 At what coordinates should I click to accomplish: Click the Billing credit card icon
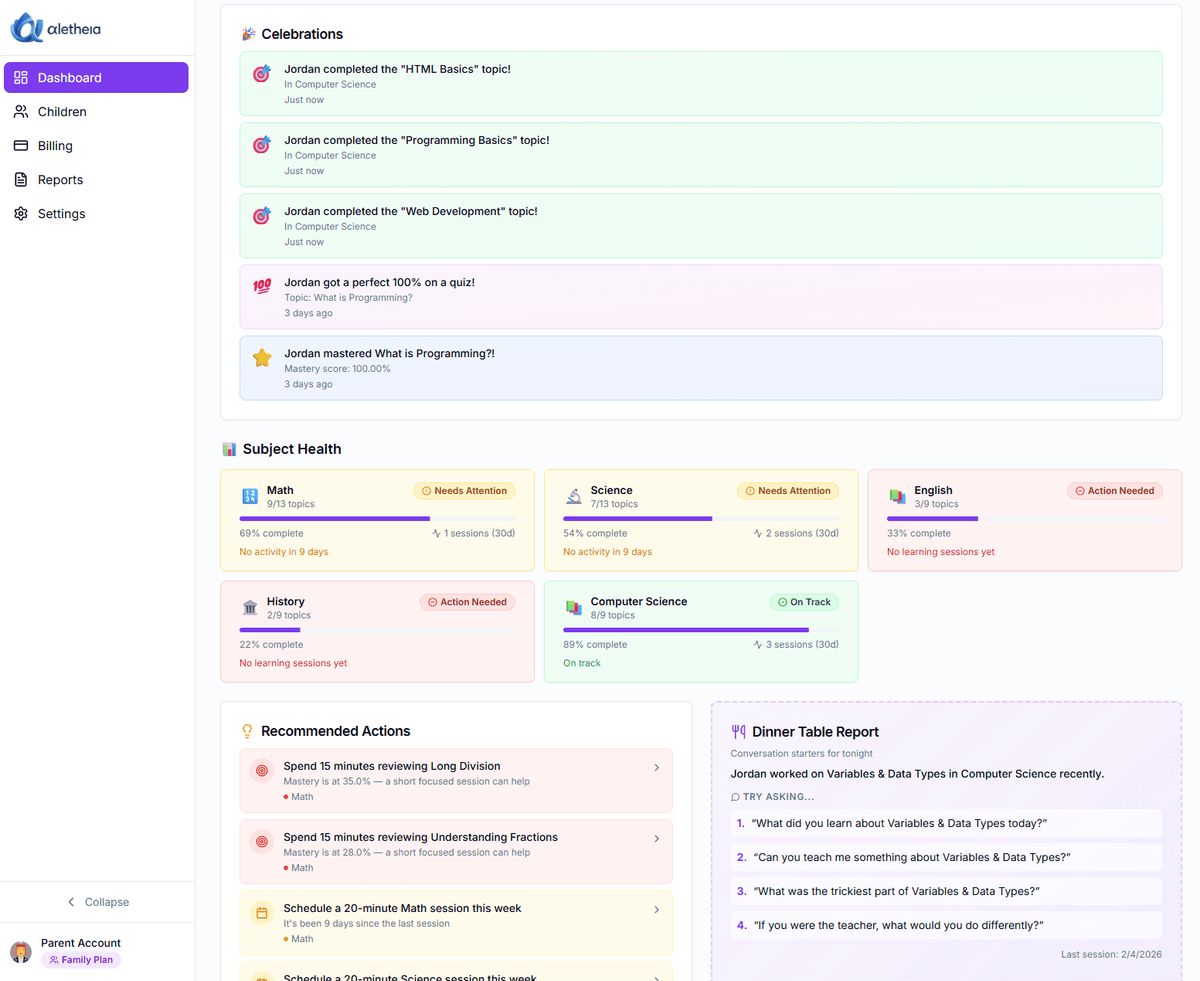22,145
